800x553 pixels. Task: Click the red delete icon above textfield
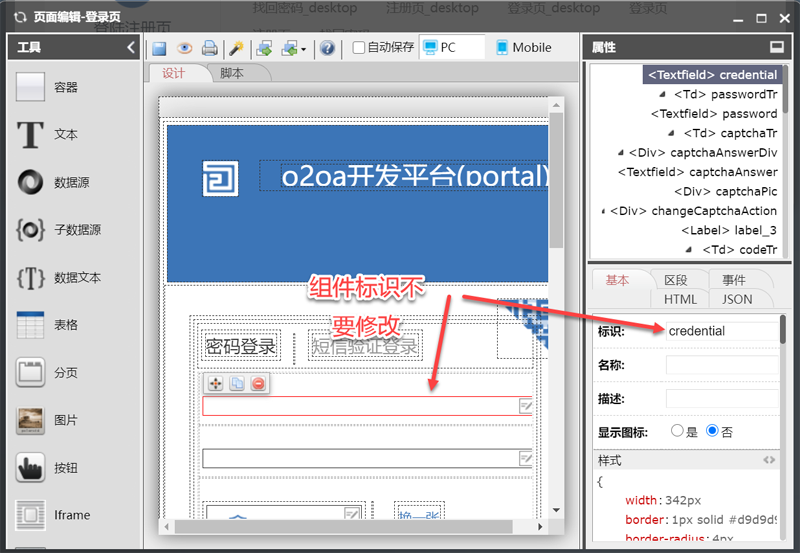259,384
